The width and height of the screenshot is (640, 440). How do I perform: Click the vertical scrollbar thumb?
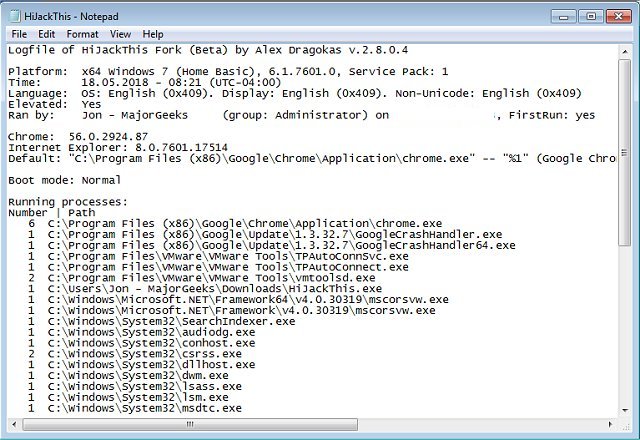[624, 153]
